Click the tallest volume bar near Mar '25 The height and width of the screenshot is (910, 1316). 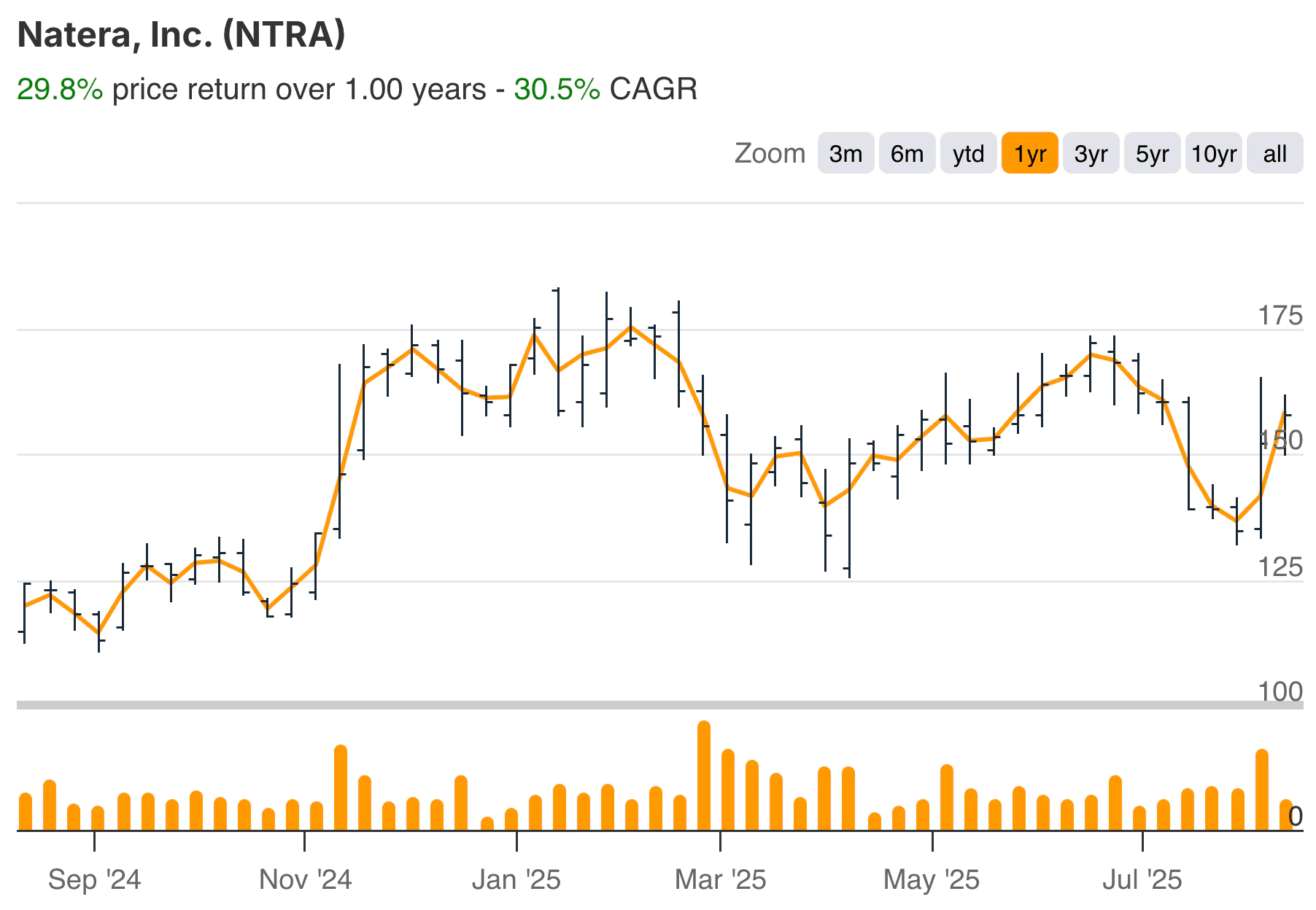704,776
